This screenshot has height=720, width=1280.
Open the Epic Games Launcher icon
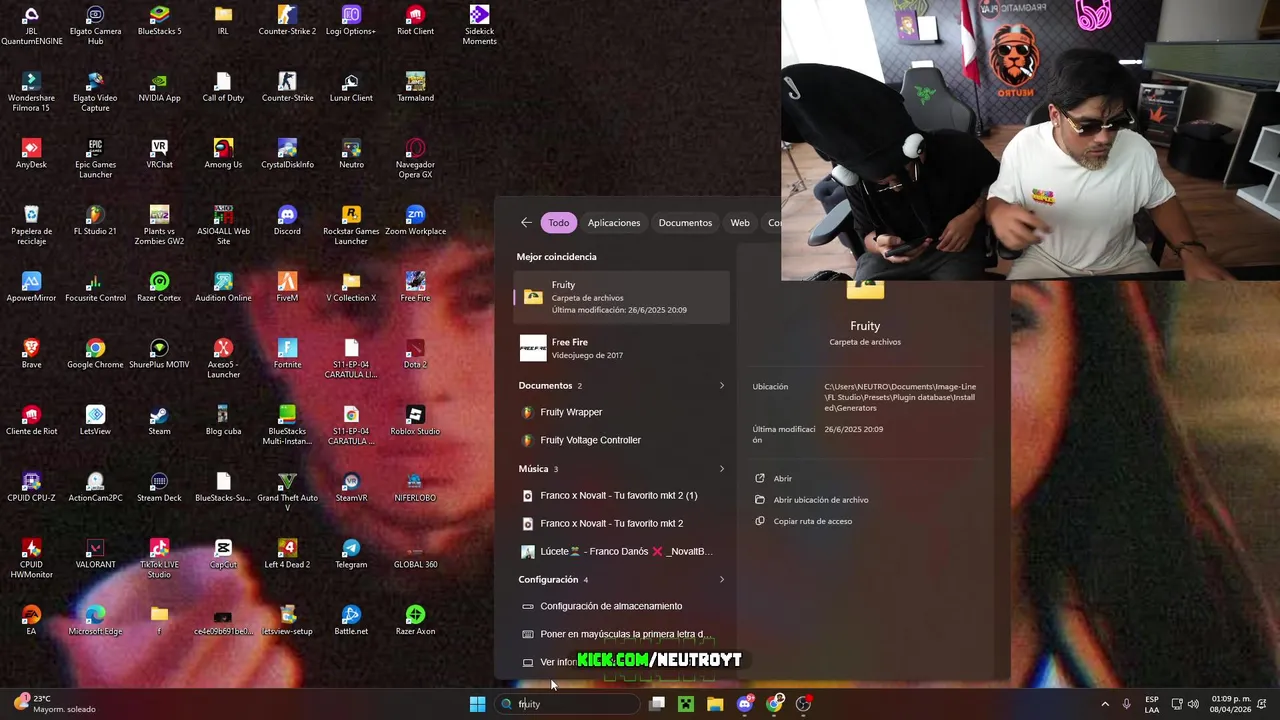click(x=95, y=159)
